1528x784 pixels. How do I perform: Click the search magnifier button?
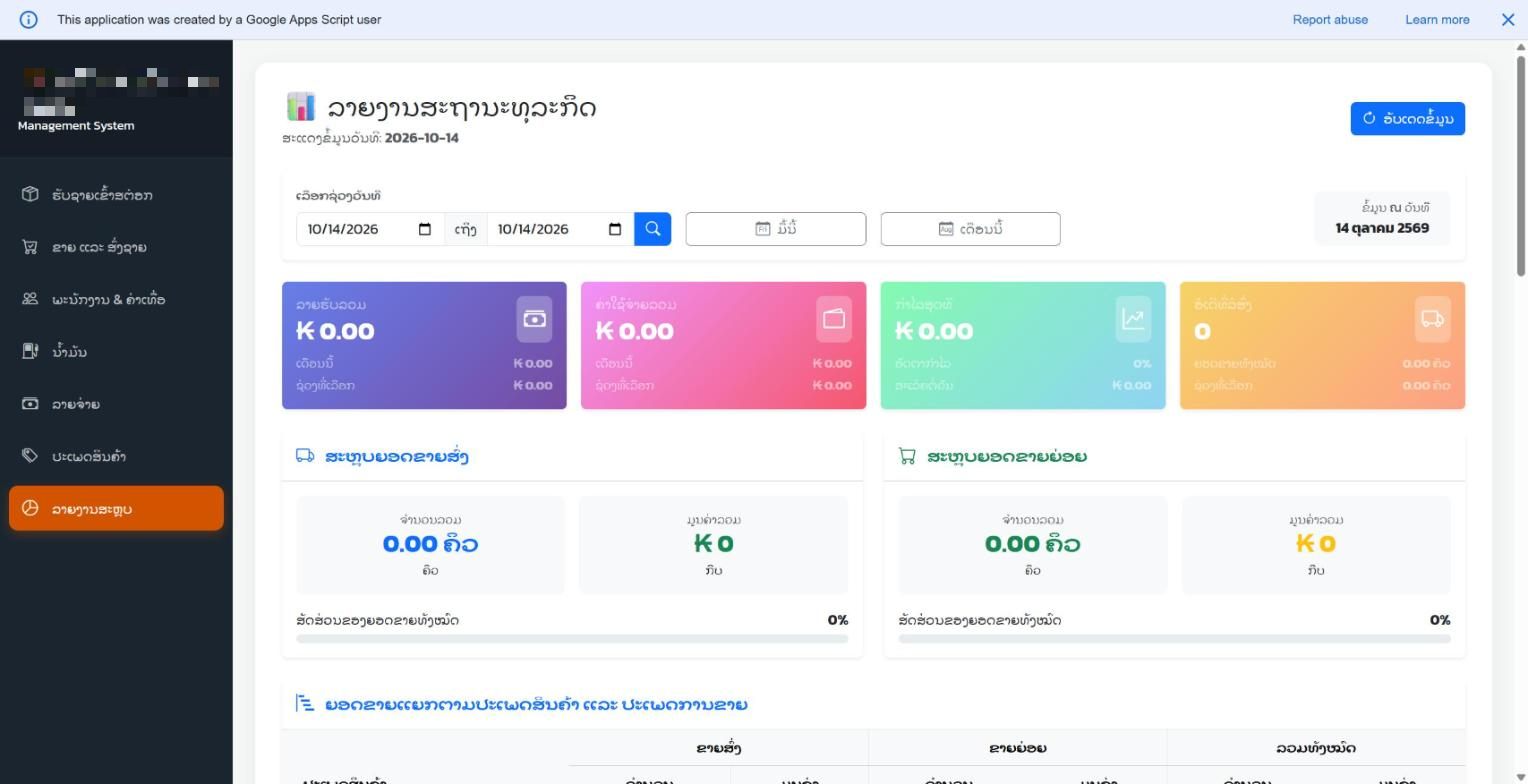[x=652, y=229]
